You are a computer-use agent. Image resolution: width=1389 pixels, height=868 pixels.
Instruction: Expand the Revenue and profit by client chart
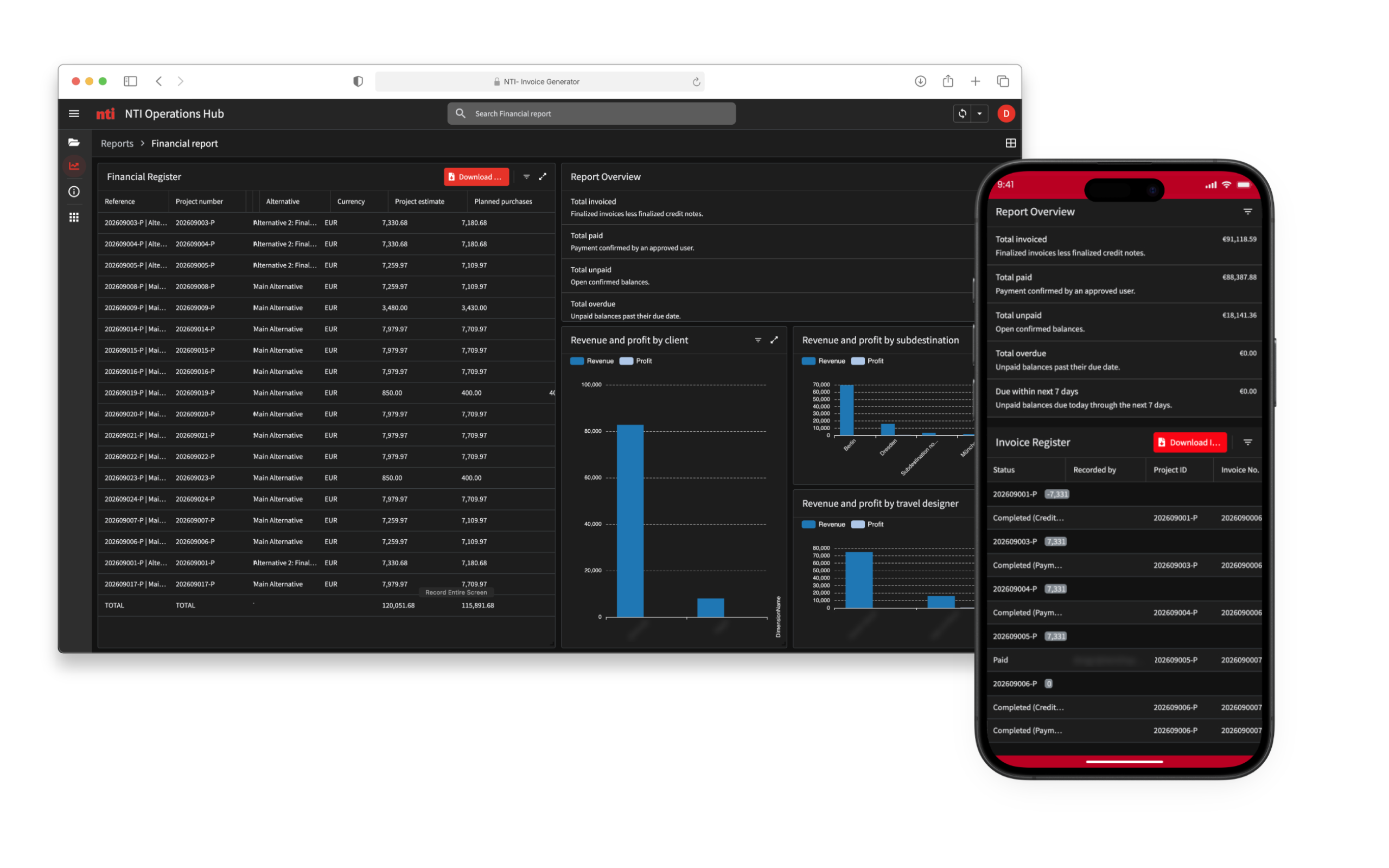point(774,341)
